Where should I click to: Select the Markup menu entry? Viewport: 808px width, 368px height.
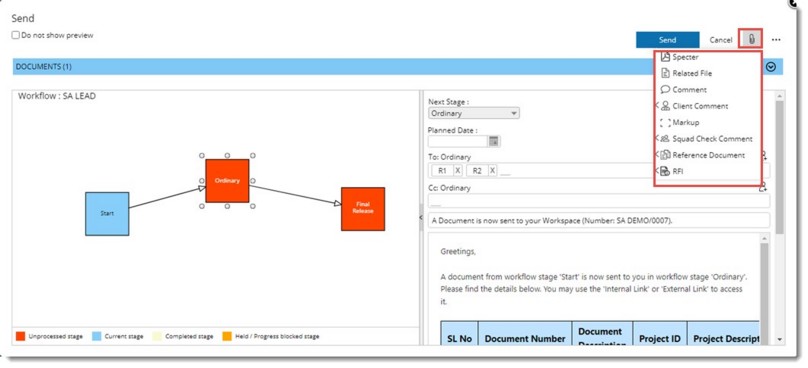(x=686, y=122)
